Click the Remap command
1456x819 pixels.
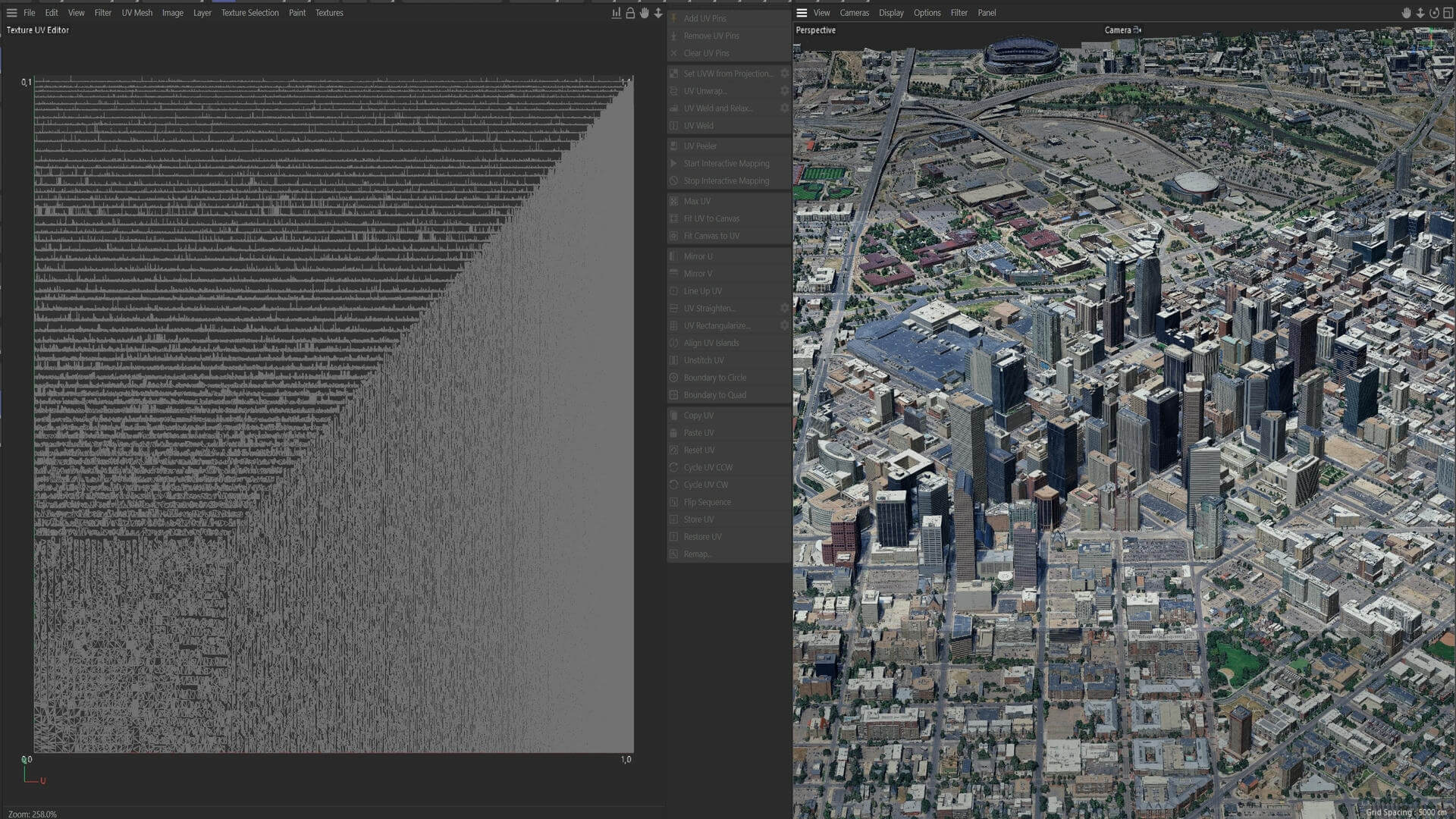[x=729, y=554]
